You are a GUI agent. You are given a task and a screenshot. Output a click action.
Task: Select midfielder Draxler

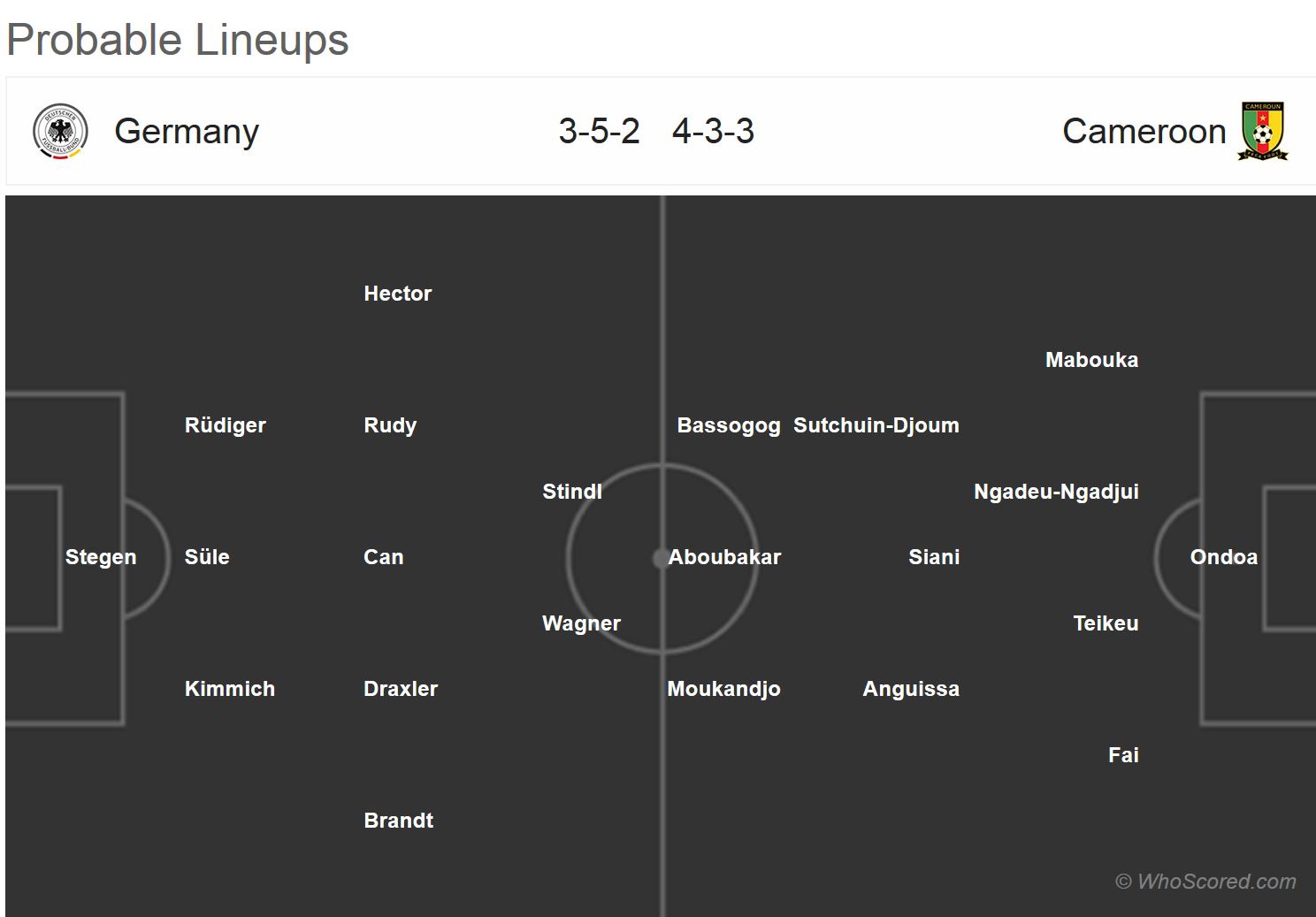[400, 689]
